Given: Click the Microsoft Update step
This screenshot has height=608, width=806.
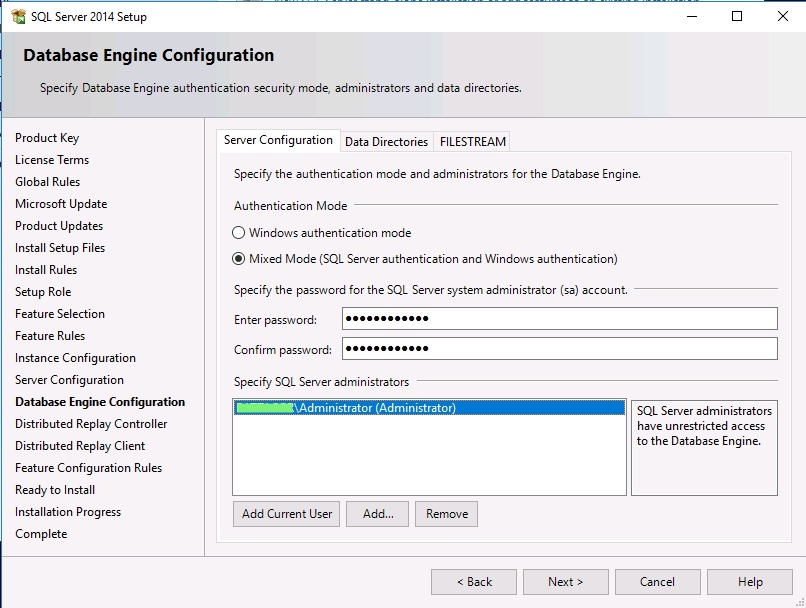Looking at the screenshot, I should (61, 204).
